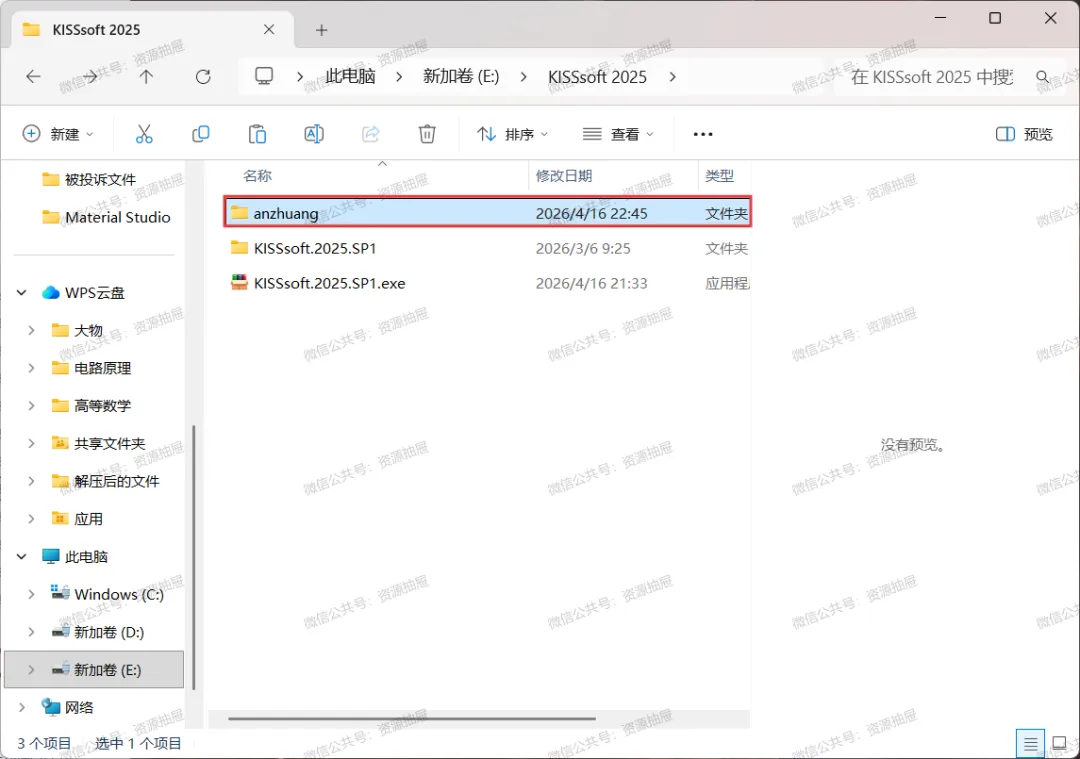The height and width of the screenshot is (759, 1080).
Task: Switch to details list view icon
Action: [1030, 744]
